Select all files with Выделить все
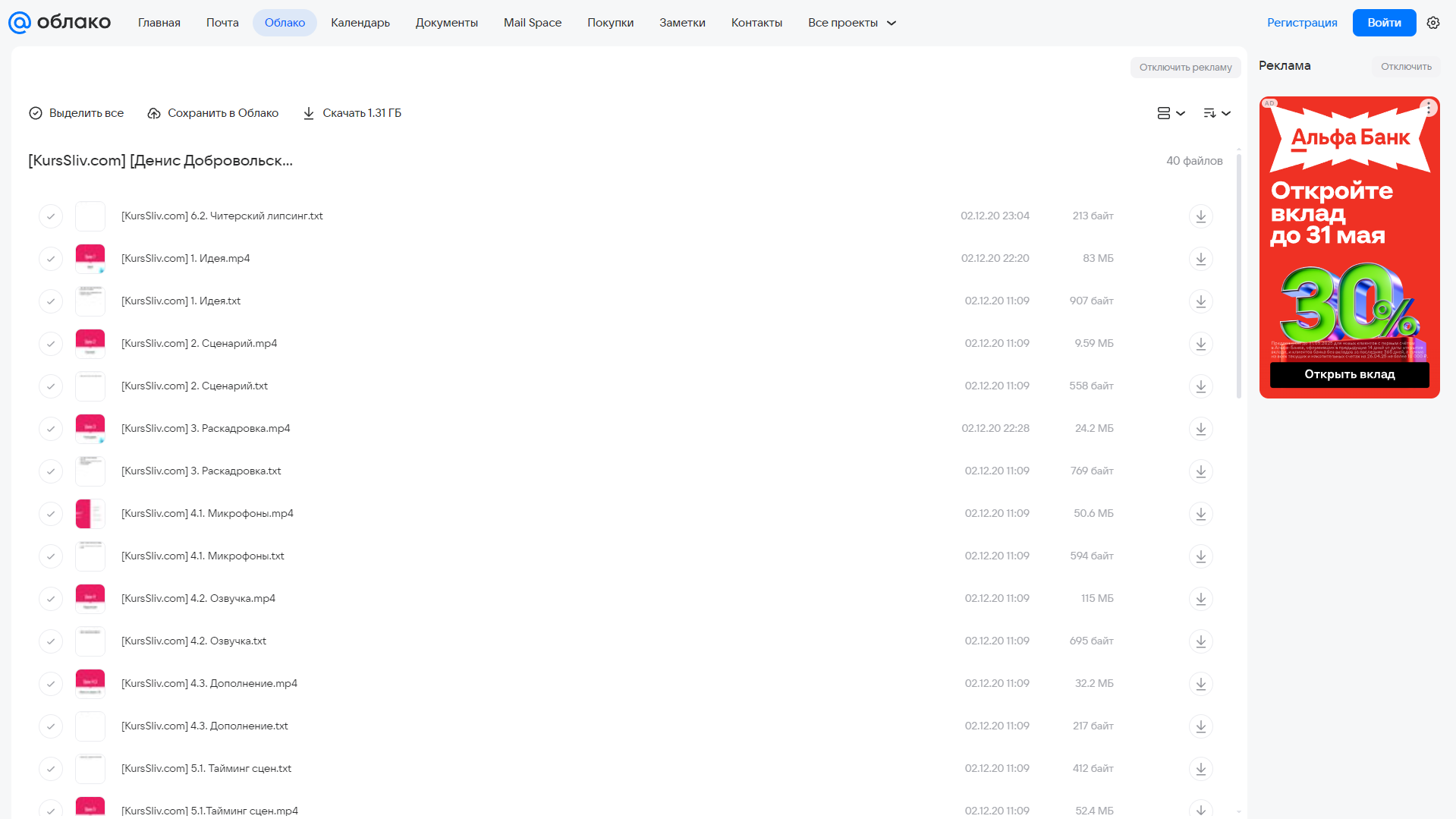This screenshot has width=1456, height=819. pos(76,113)
